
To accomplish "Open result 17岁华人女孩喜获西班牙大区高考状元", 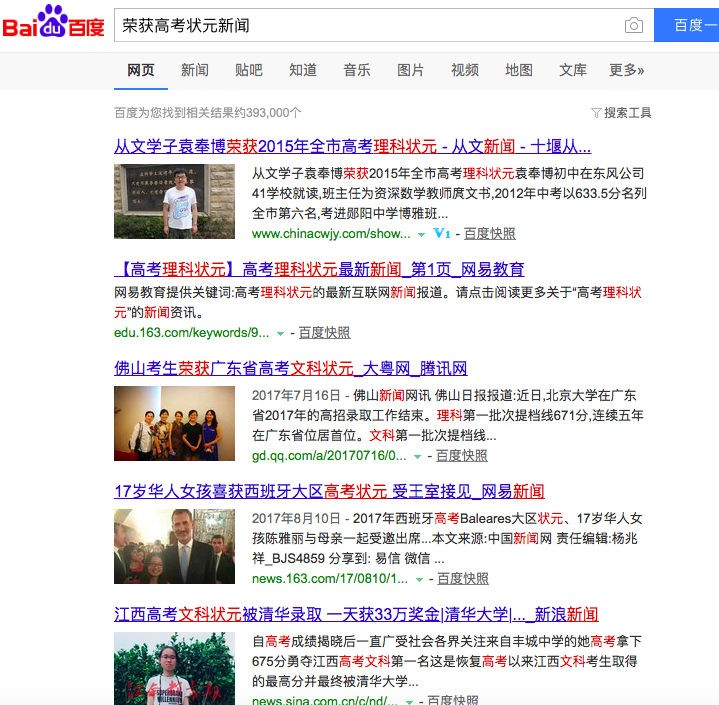I will [x=329, y=491].
